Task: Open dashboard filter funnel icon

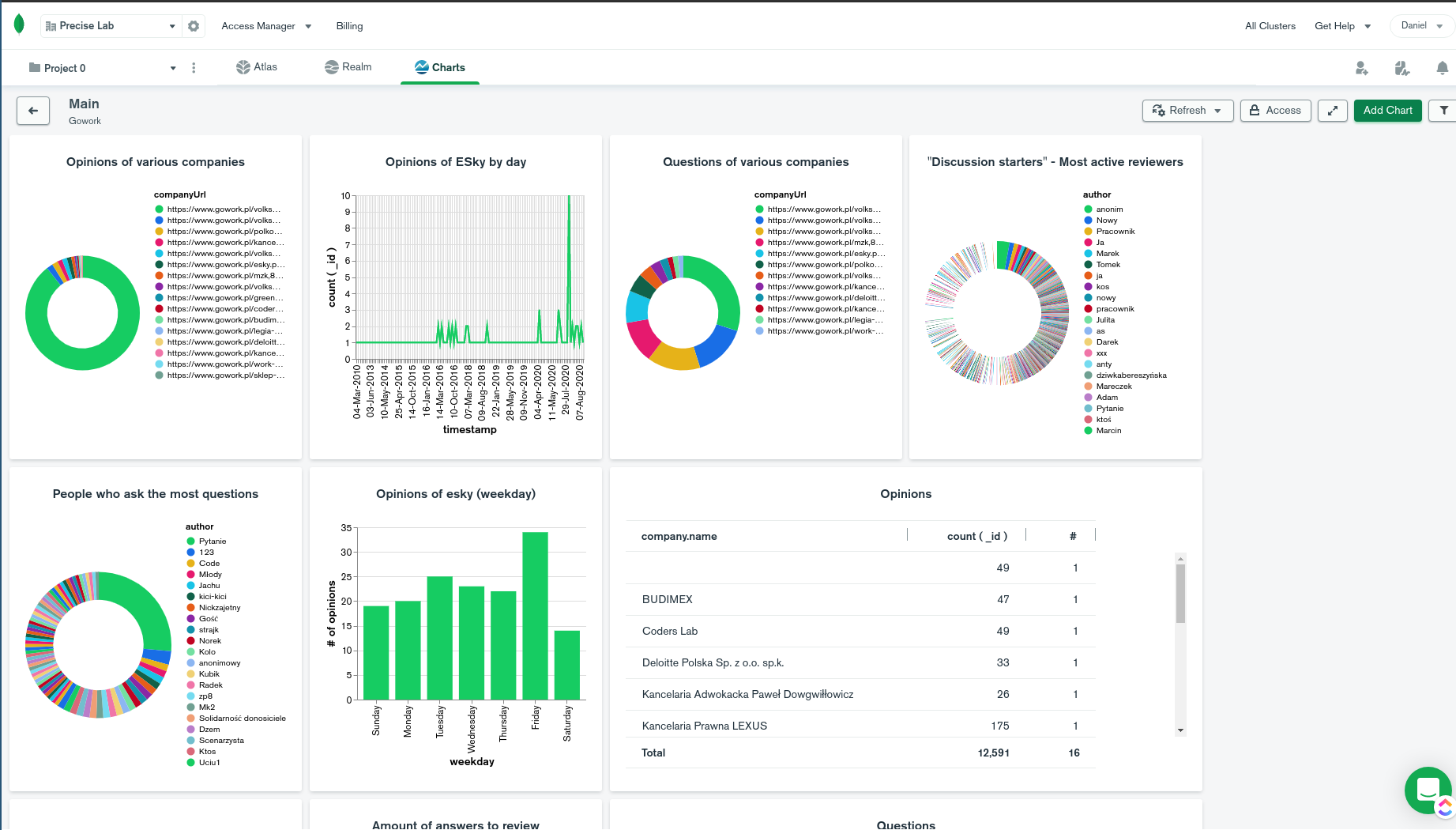Action: pos(1443,111)
